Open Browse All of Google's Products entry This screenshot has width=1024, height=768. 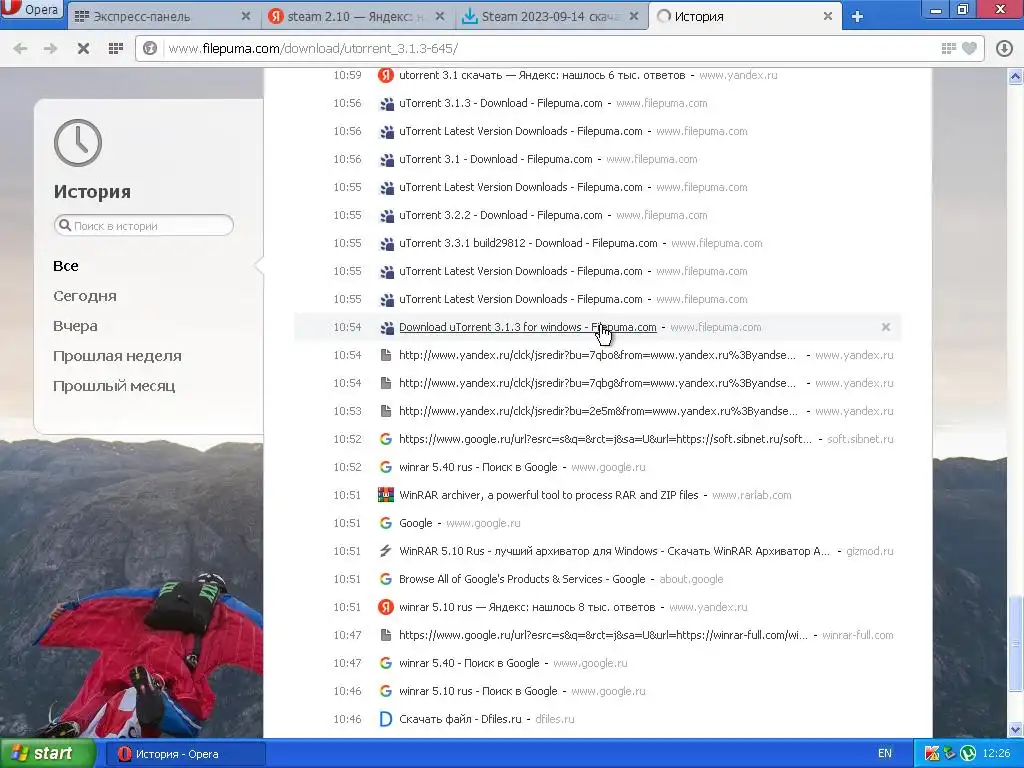(x=522, y=580)
